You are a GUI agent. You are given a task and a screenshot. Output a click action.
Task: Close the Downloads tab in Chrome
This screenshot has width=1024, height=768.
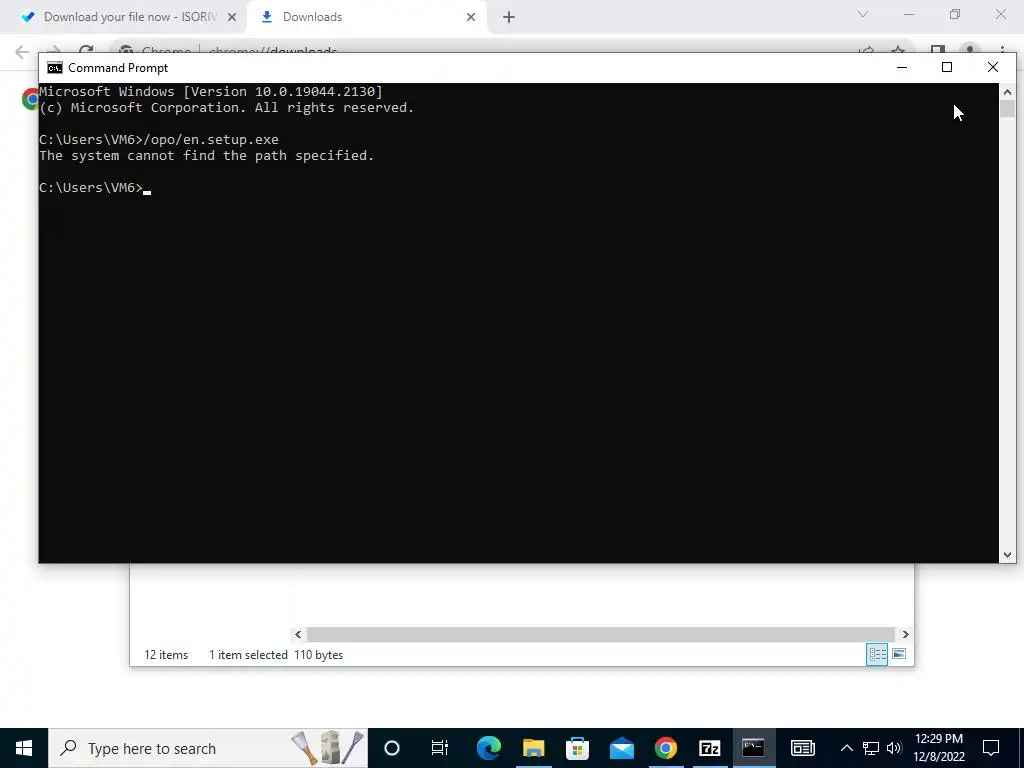pos(471,17)
